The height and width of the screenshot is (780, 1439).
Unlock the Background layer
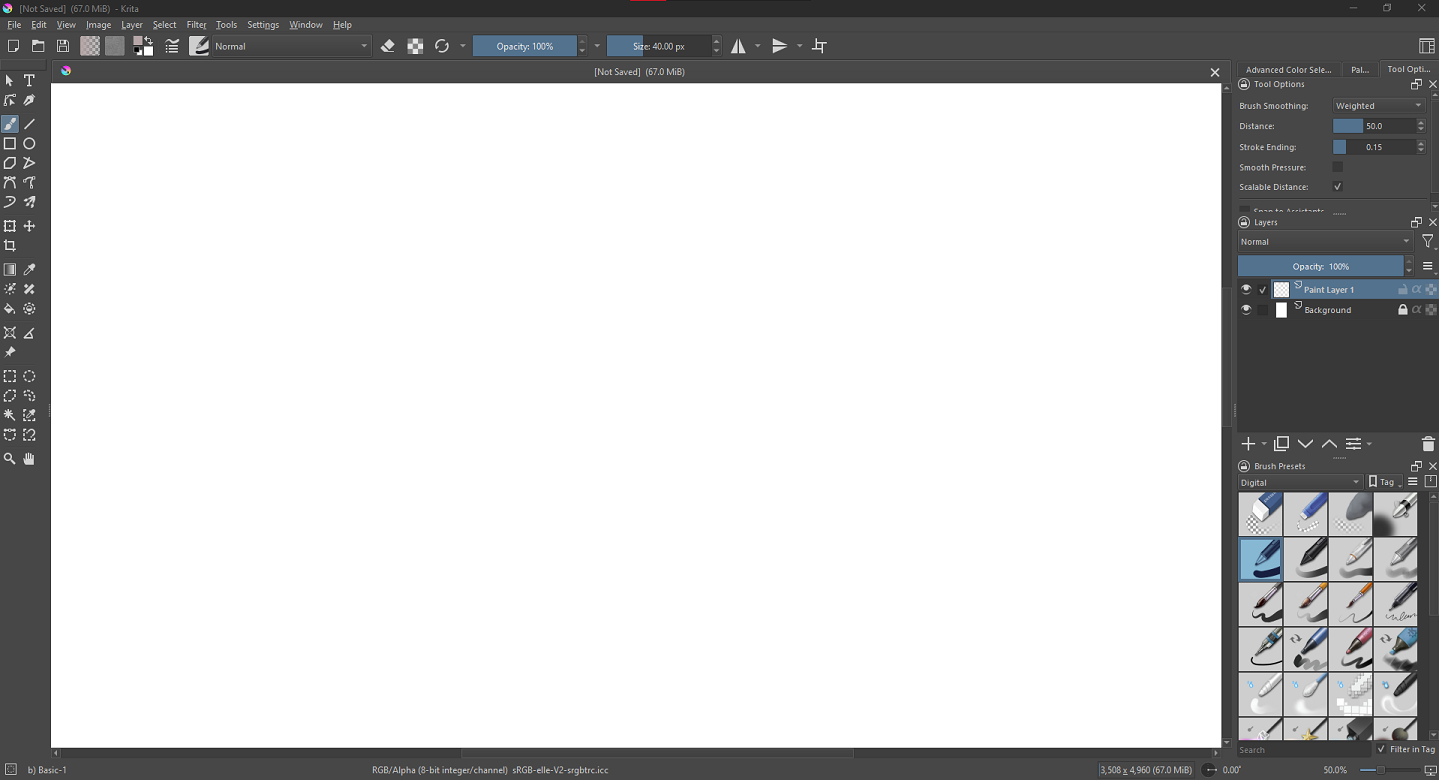(x=1402, y=310)
